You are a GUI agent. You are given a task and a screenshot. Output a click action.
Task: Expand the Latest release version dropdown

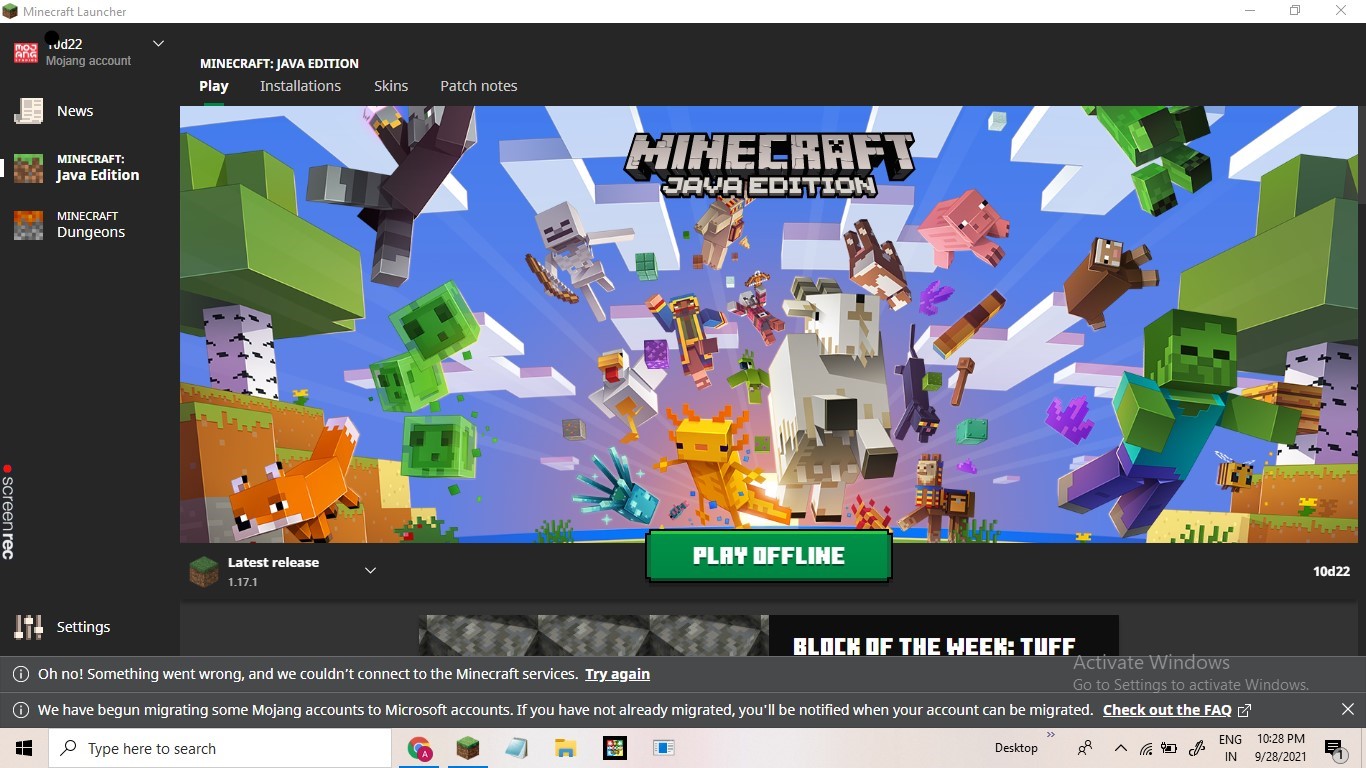(370, 571)
